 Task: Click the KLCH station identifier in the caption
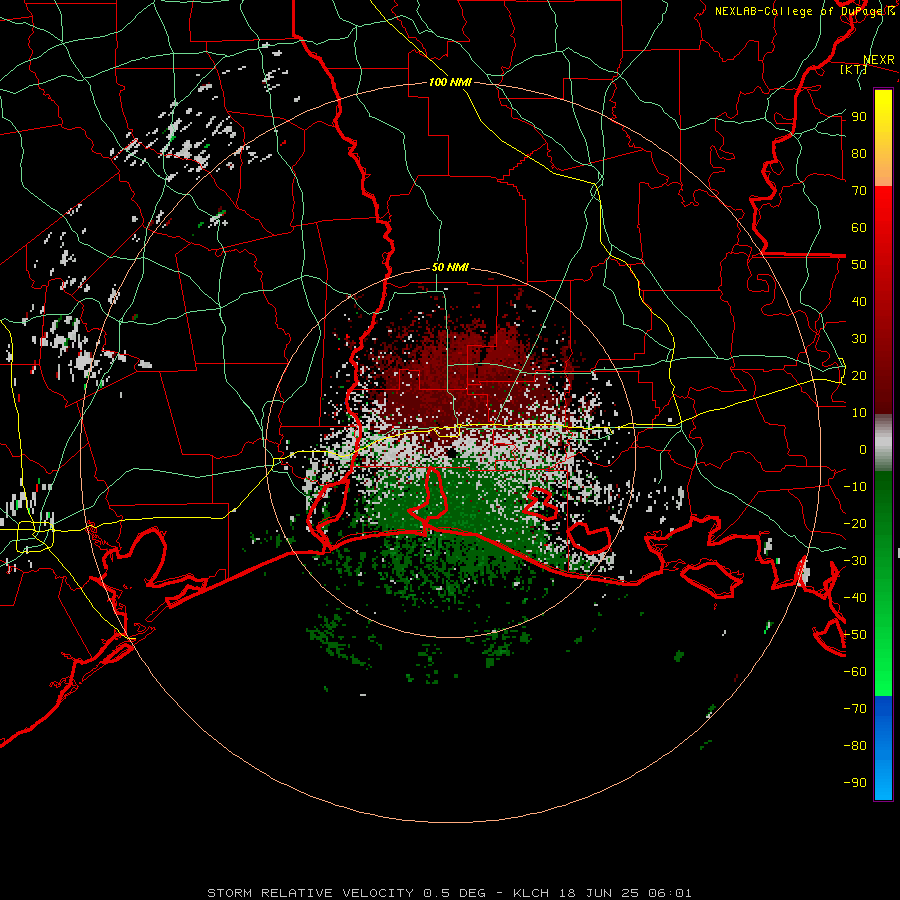pos(531,893)
